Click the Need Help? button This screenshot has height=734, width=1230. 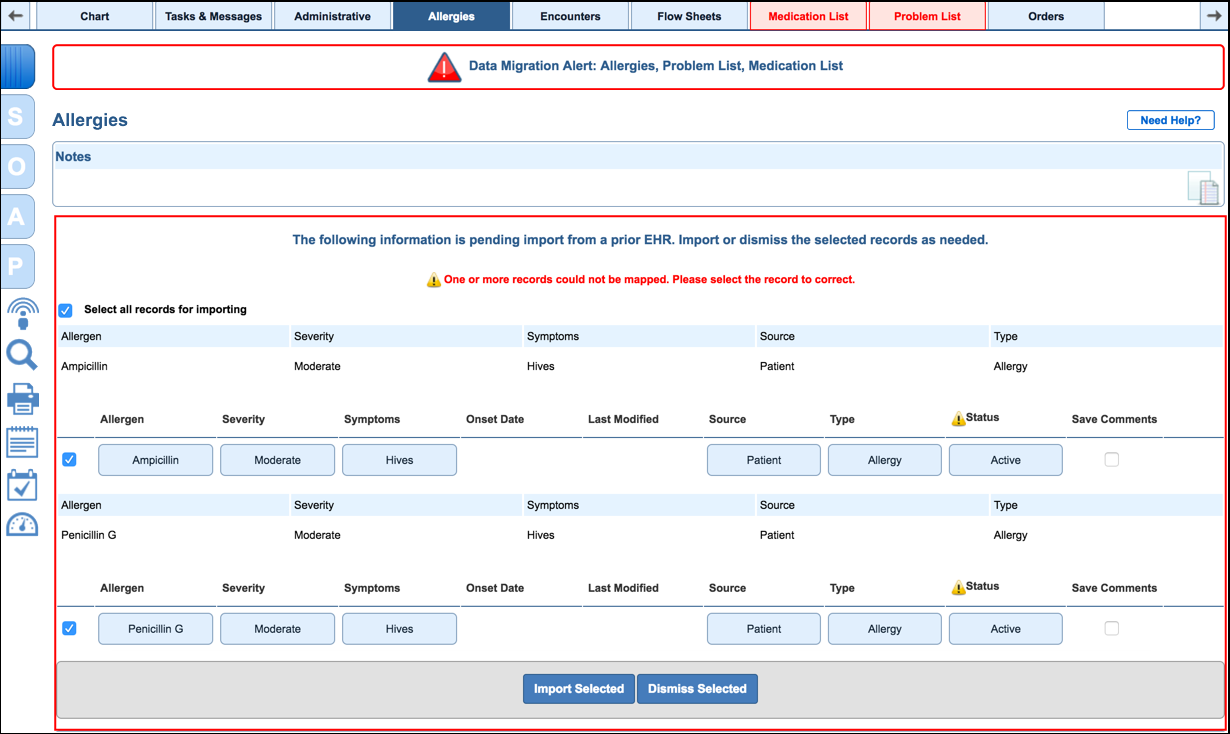(x=1171, y=120)
